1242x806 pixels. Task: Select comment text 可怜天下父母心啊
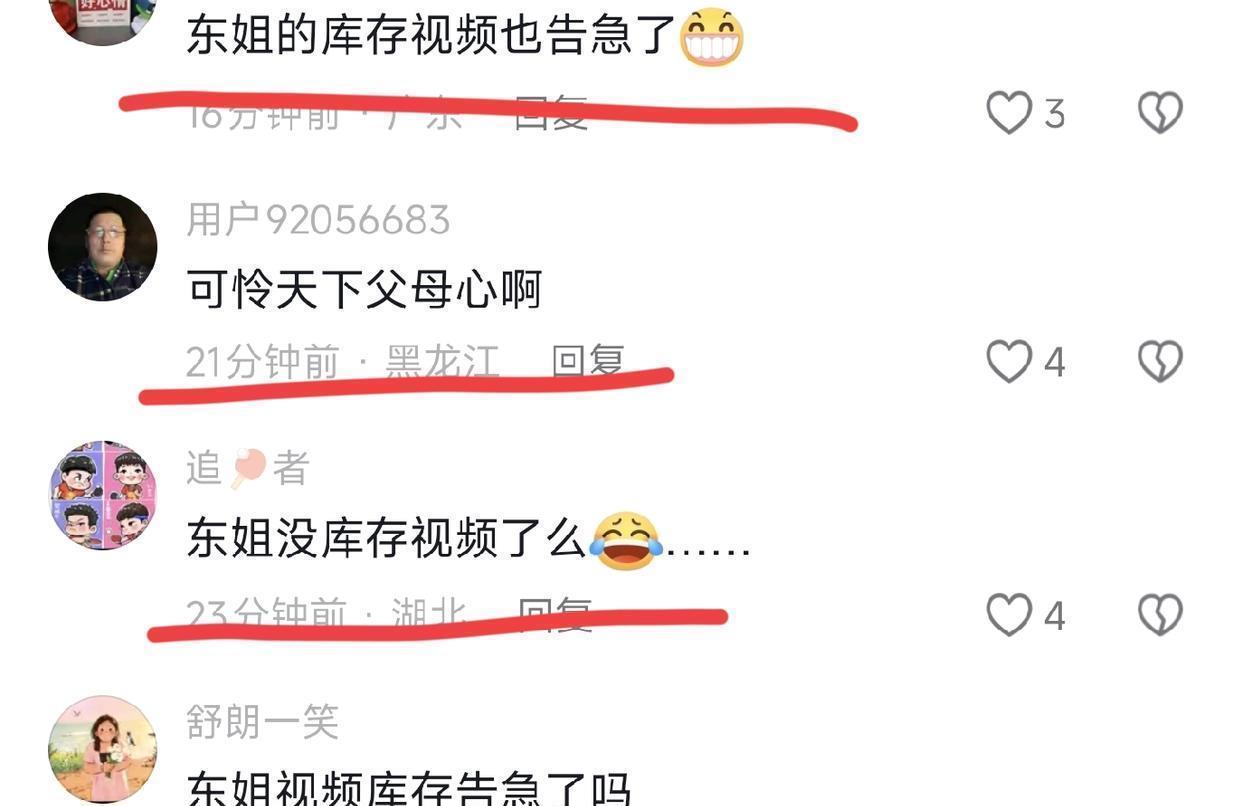[364, 291]
